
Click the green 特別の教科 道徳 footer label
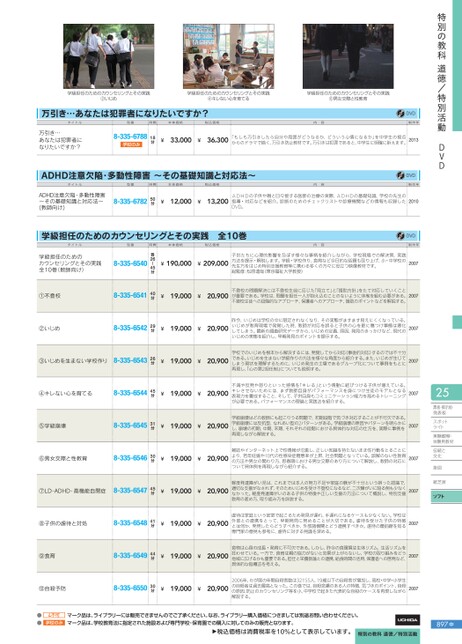(x=387, y=635)
